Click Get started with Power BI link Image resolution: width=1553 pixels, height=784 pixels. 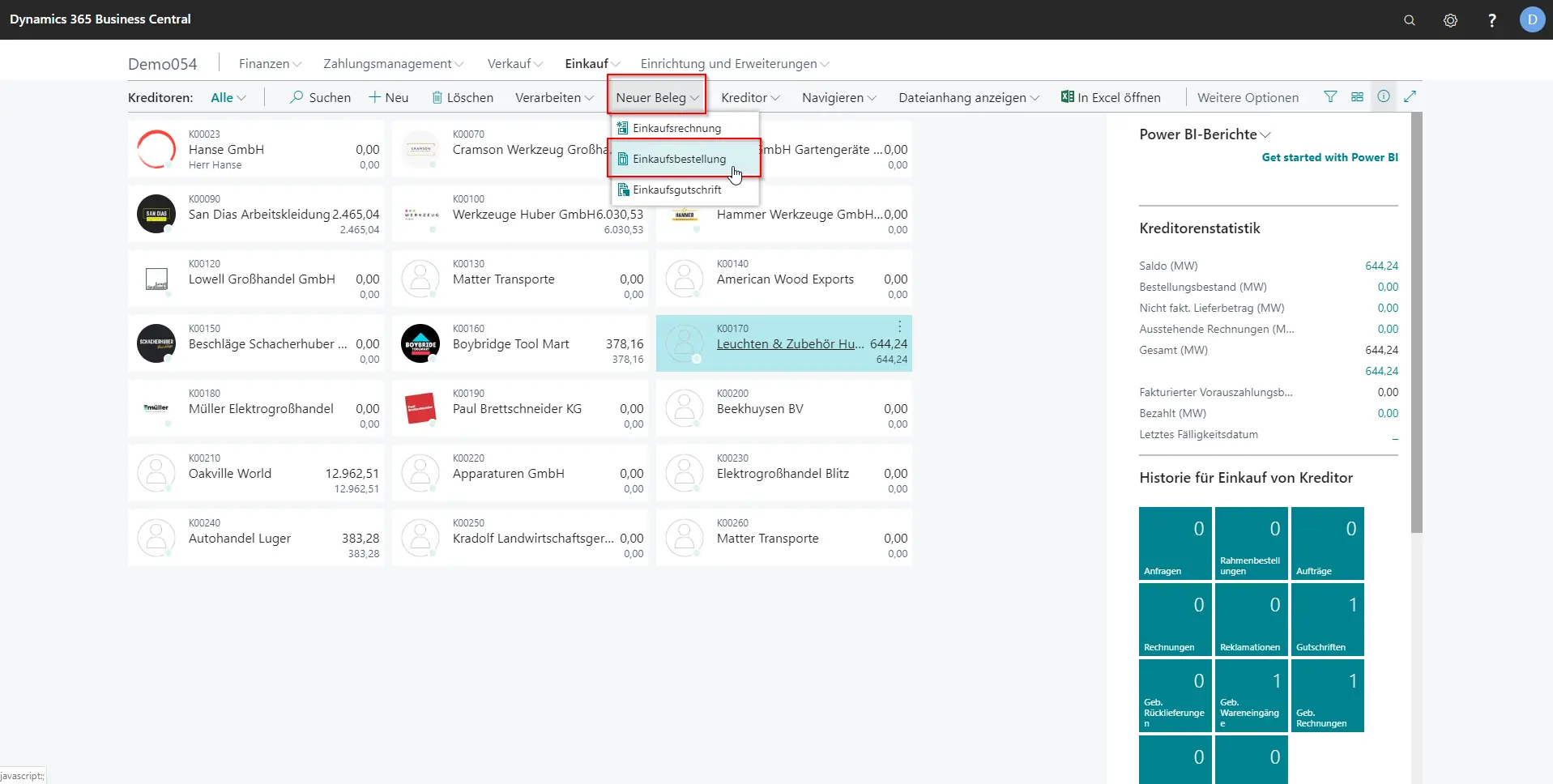click(1329, 157)
